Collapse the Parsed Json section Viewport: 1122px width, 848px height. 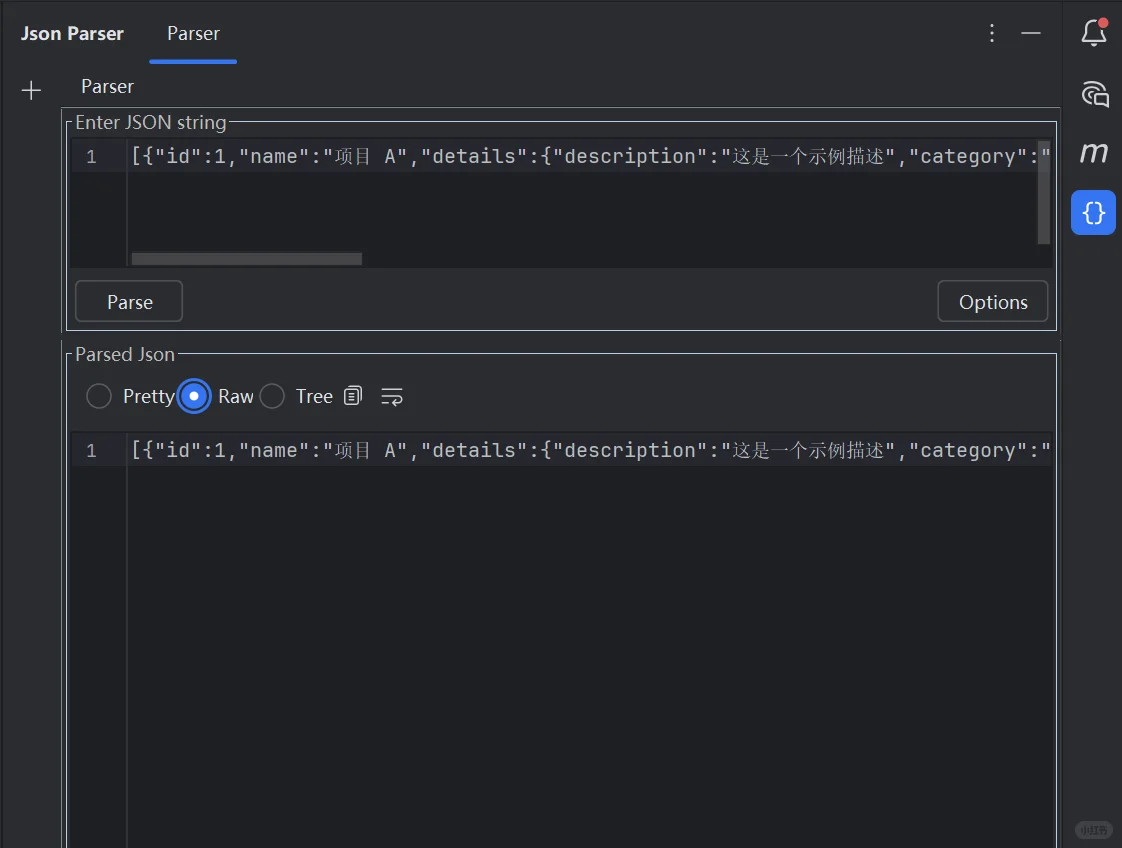pos(124,354)
